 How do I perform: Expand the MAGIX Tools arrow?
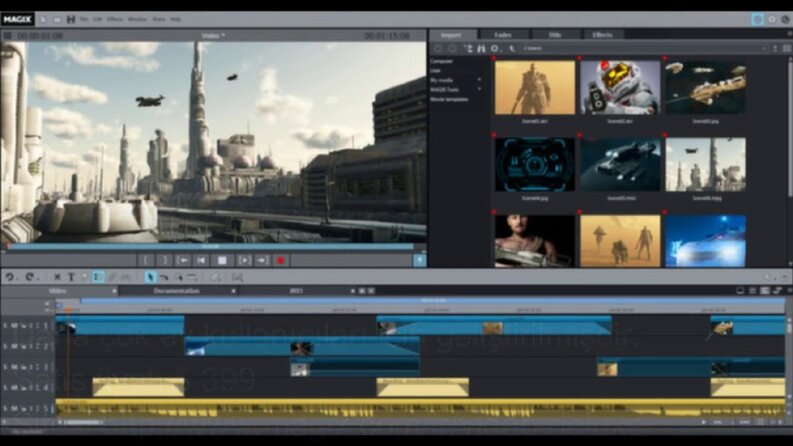click(x=479, y=90)
